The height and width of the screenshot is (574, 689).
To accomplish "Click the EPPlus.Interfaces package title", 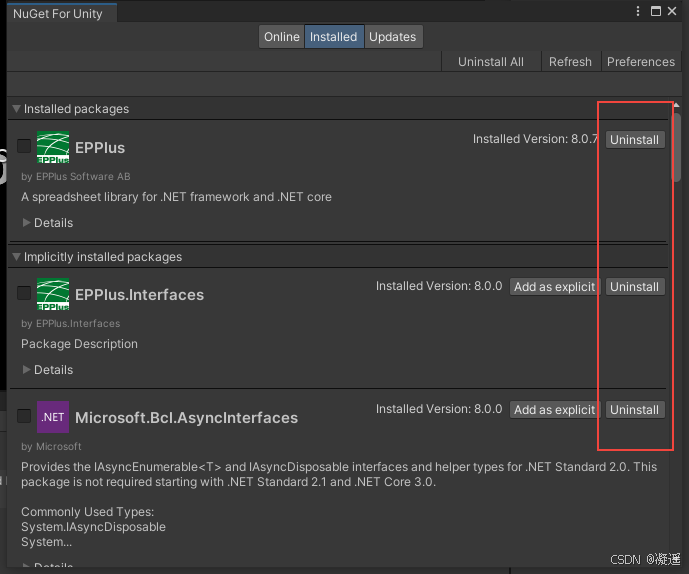I will tap(139, 294).
